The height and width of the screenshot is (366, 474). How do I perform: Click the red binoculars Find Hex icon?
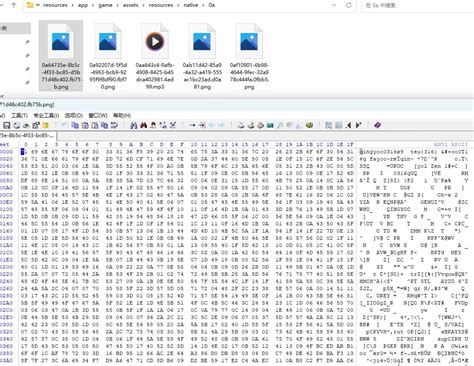coord(144,125)
